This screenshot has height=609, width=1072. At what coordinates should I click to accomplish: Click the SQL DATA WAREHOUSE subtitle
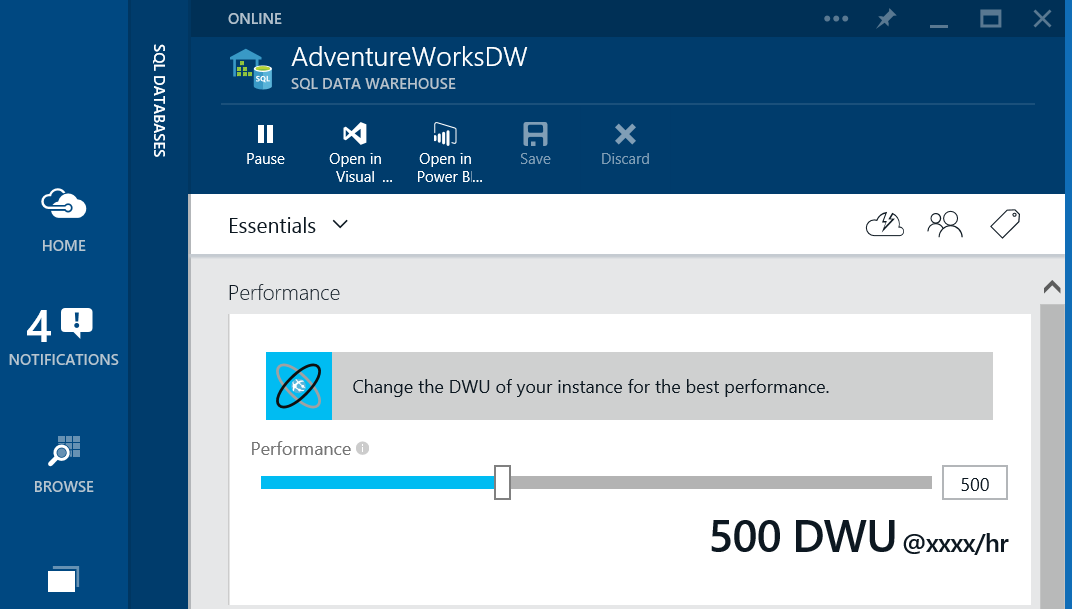coord(373,83)
